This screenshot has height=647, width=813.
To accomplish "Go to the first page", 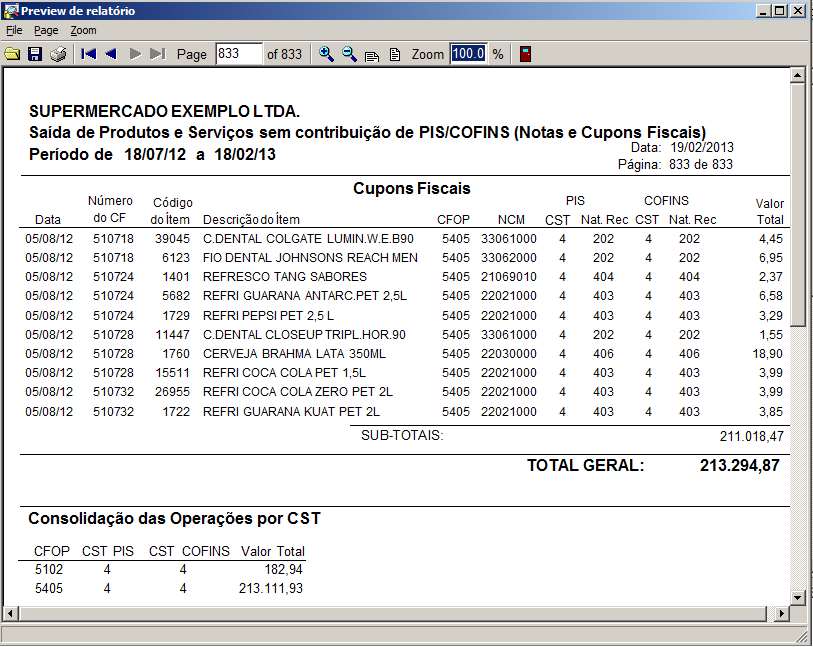I will click(x=89, y=54).
